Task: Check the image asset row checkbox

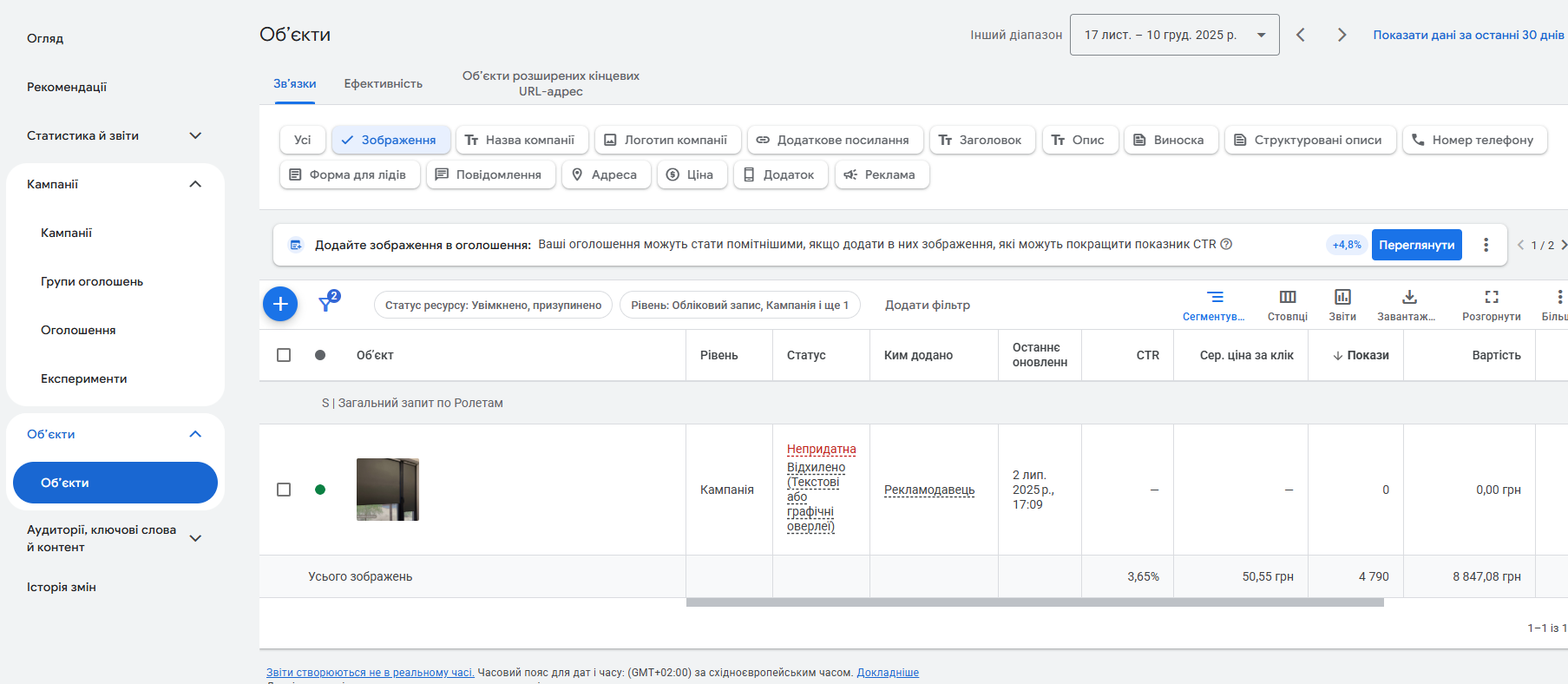Action: 284,490
